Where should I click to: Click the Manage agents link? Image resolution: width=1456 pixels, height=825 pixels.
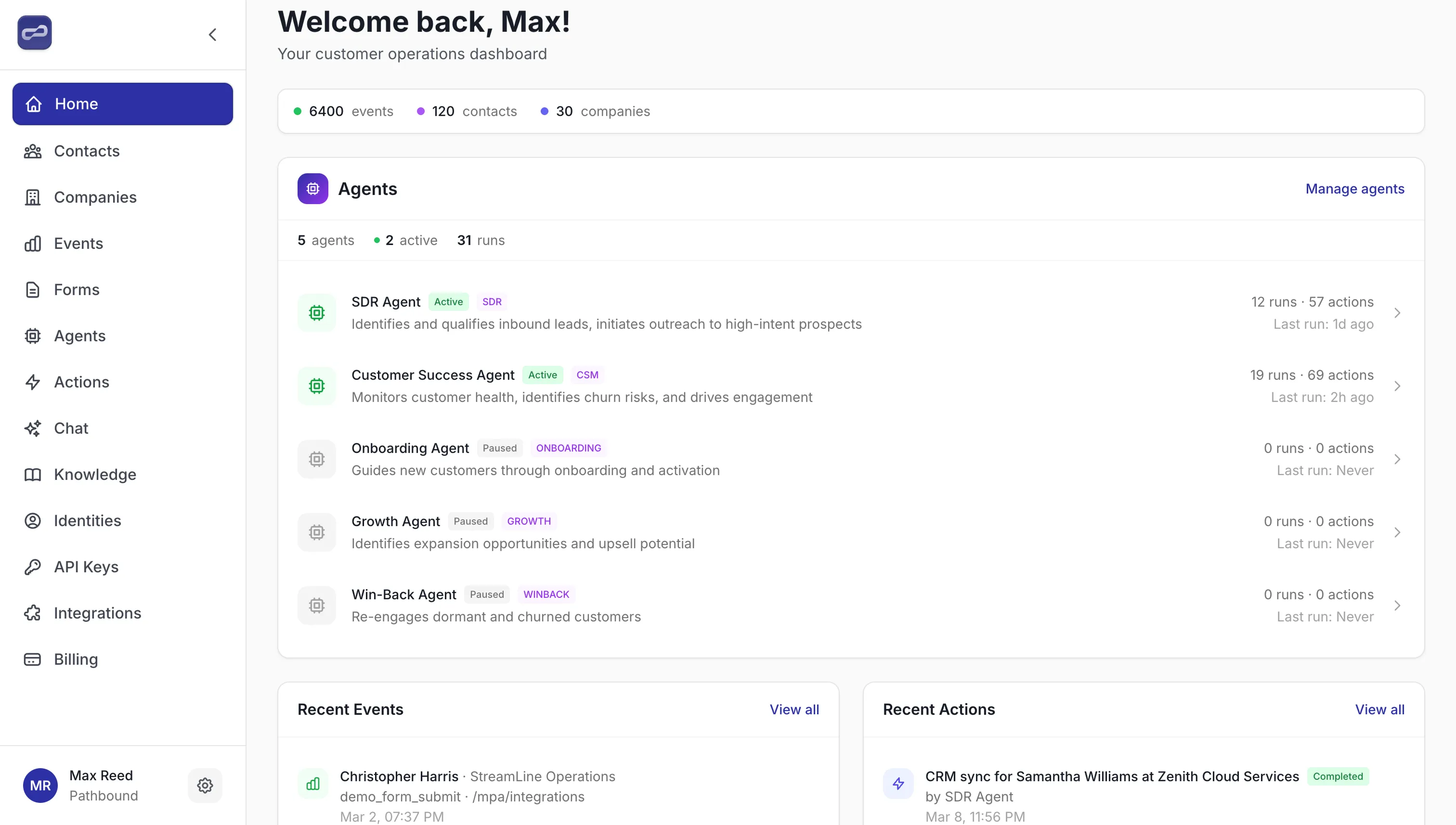coord(1354,189)
